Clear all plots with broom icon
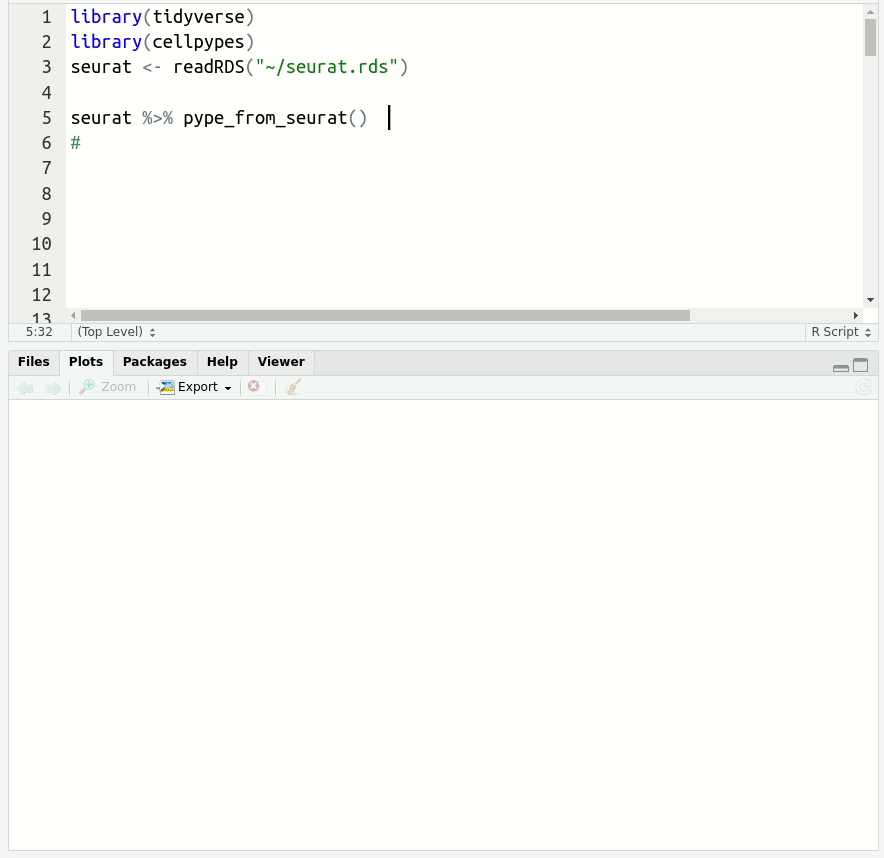This screenshot has width=884, height=858. 292,387
